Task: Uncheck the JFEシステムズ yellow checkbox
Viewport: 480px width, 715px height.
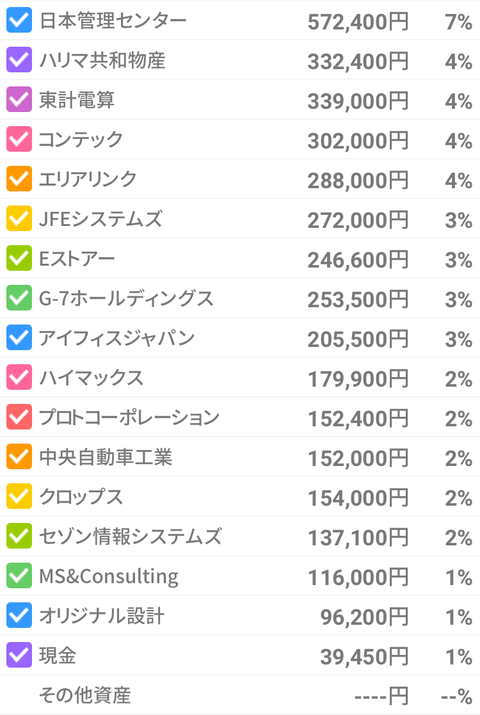Action: (19, 218)
